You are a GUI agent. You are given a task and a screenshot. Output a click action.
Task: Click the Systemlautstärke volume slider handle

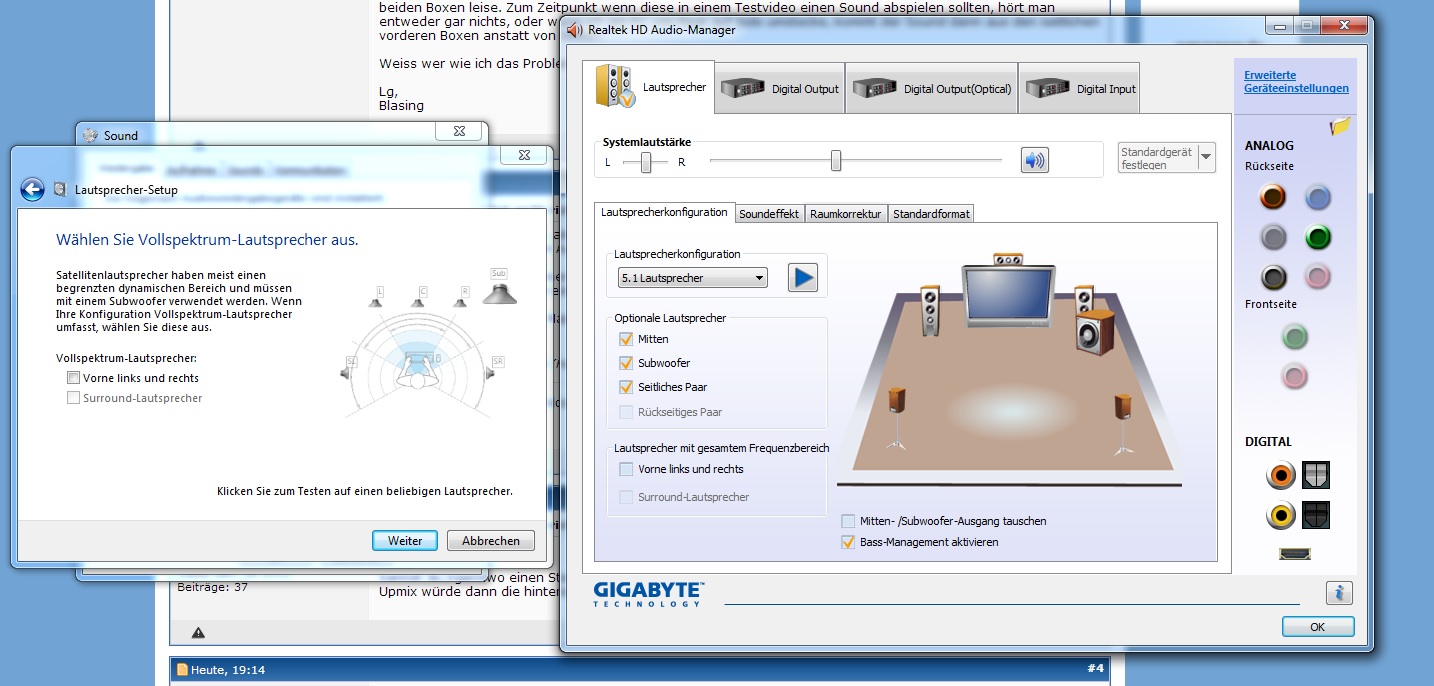click(836, 160)
